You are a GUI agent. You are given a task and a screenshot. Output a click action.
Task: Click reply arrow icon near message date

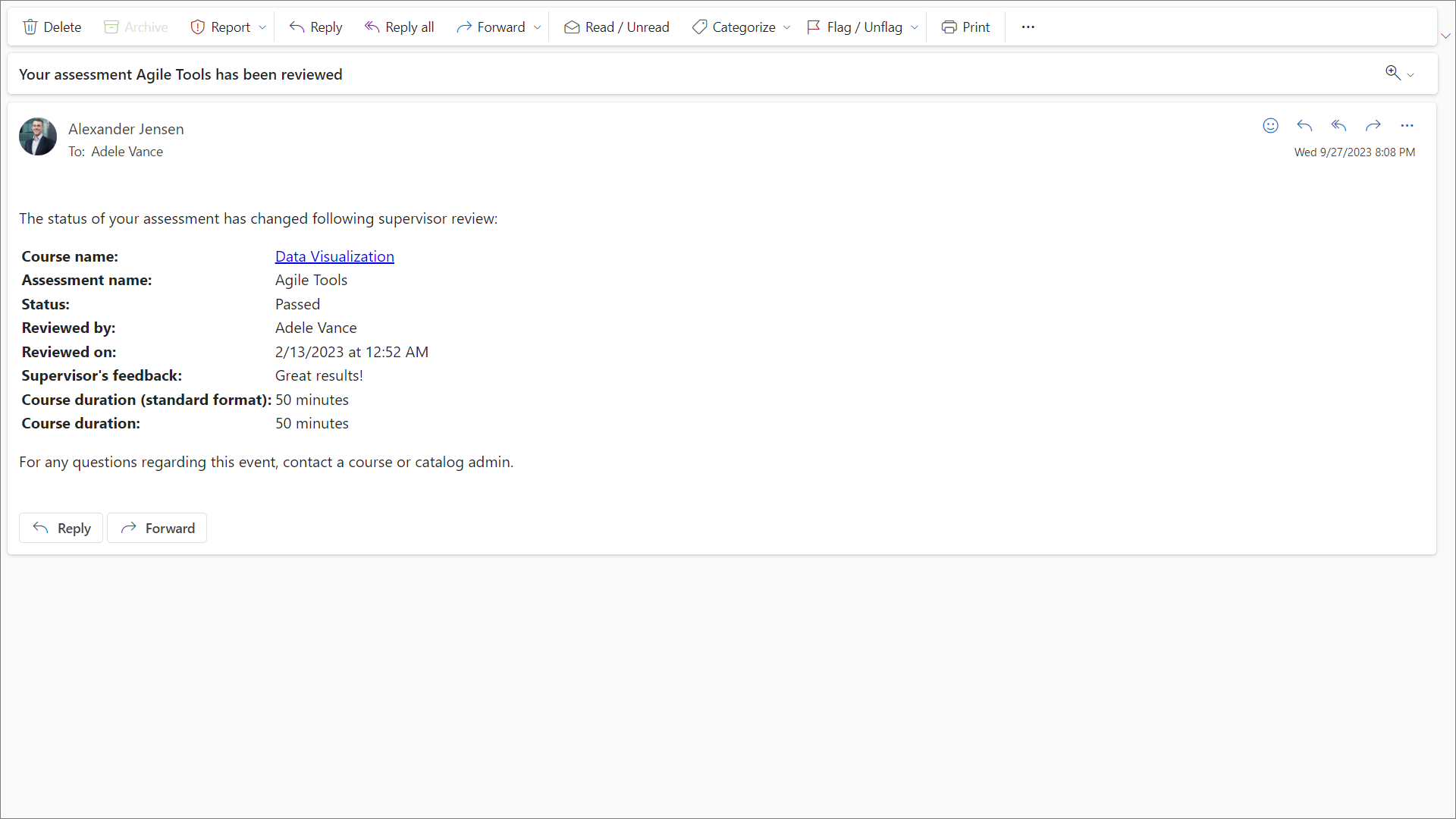coord(1304,126)
